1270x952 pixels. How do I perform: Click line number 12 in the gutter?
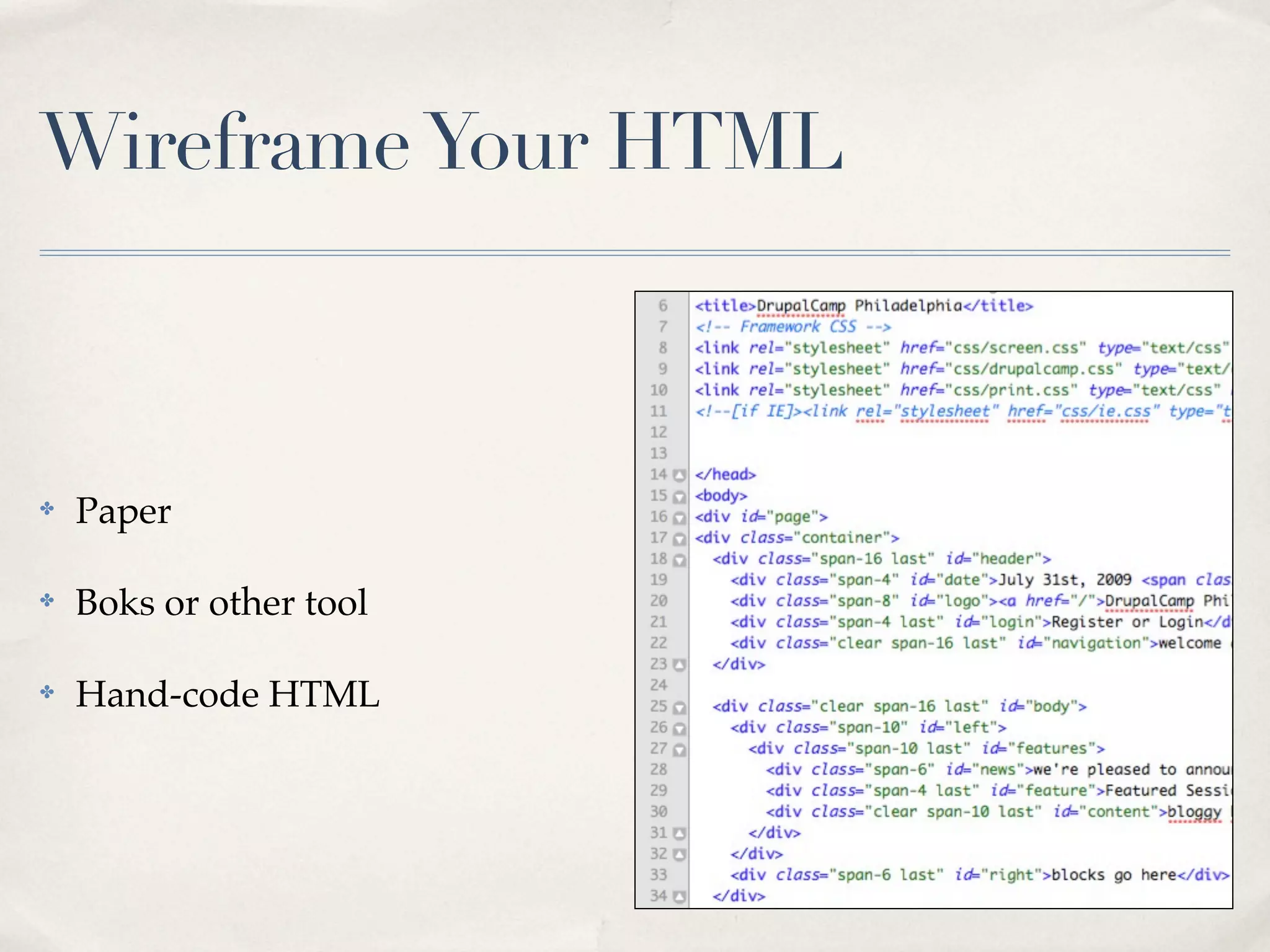[x=659, y=432]
